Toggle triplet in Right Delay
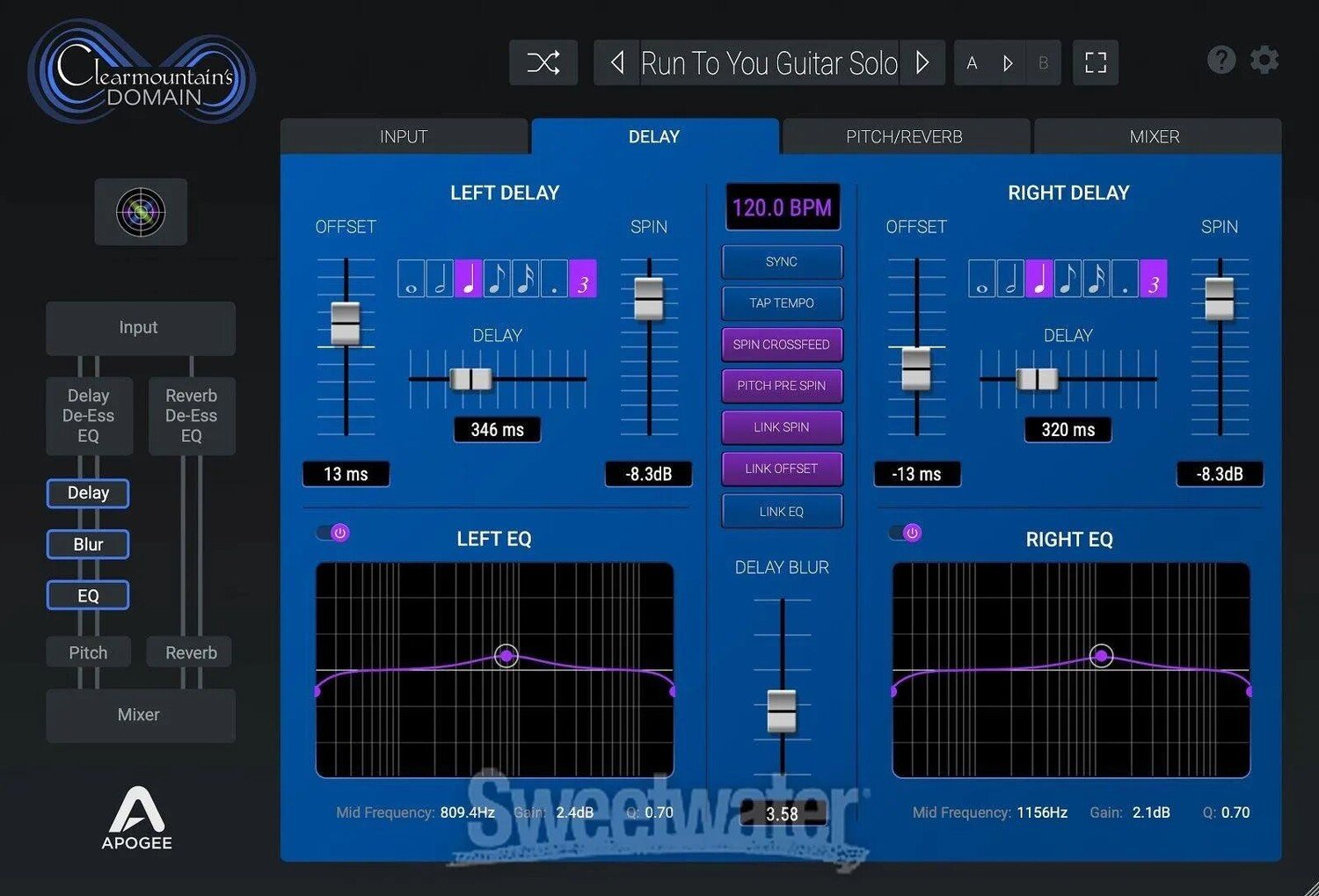The image size is (1319, 896). [x=1154, y=278]
